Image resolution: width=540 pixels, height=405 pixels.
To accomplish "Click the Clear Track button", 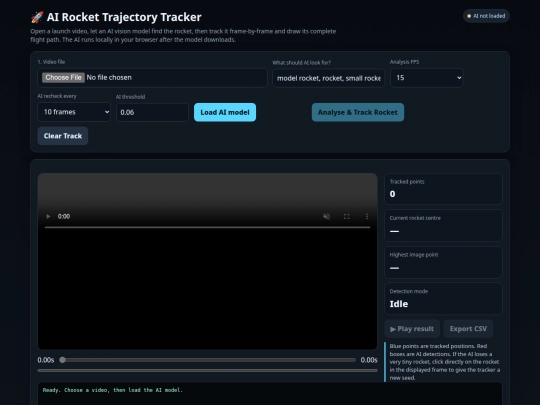I will (63, 136).
